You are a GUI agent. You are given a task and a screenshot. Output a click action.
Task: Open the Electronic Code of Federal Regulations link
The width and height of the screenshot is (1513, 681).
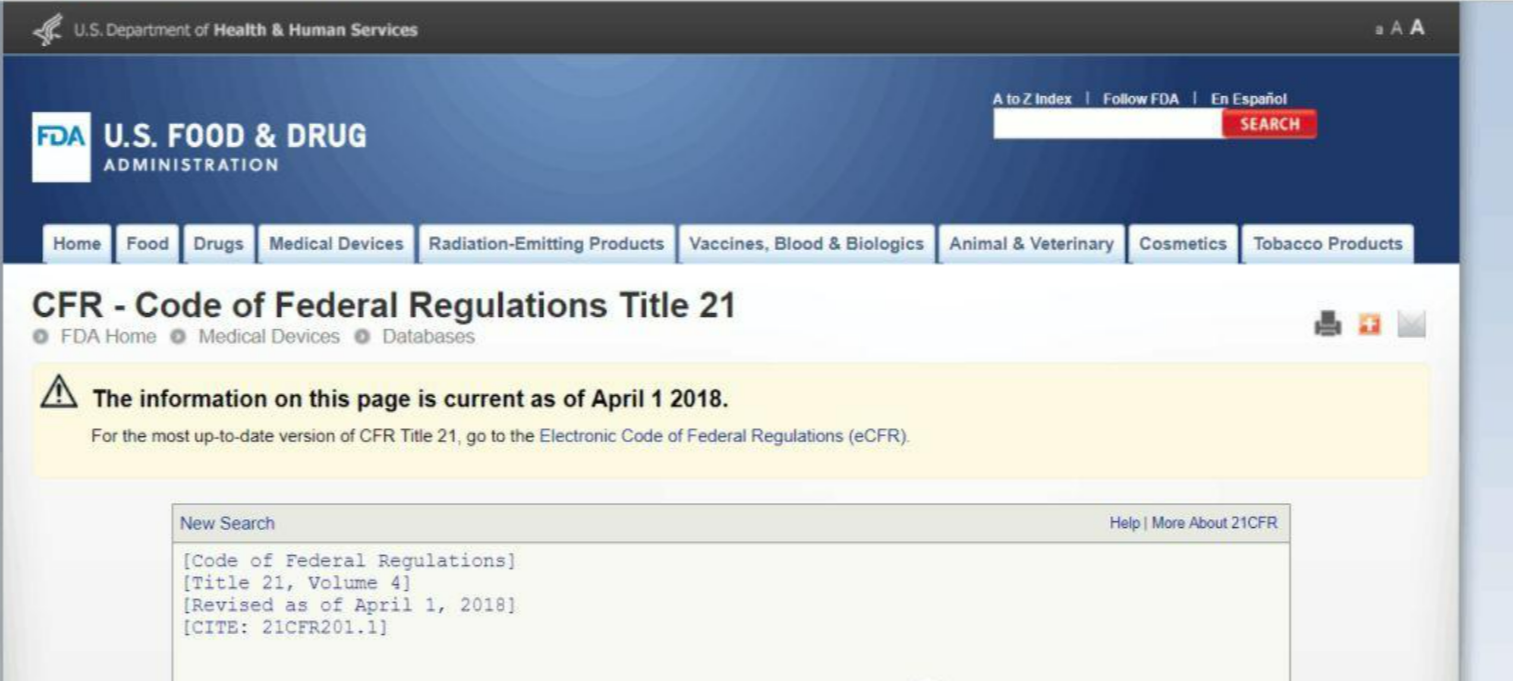(724, 436)
